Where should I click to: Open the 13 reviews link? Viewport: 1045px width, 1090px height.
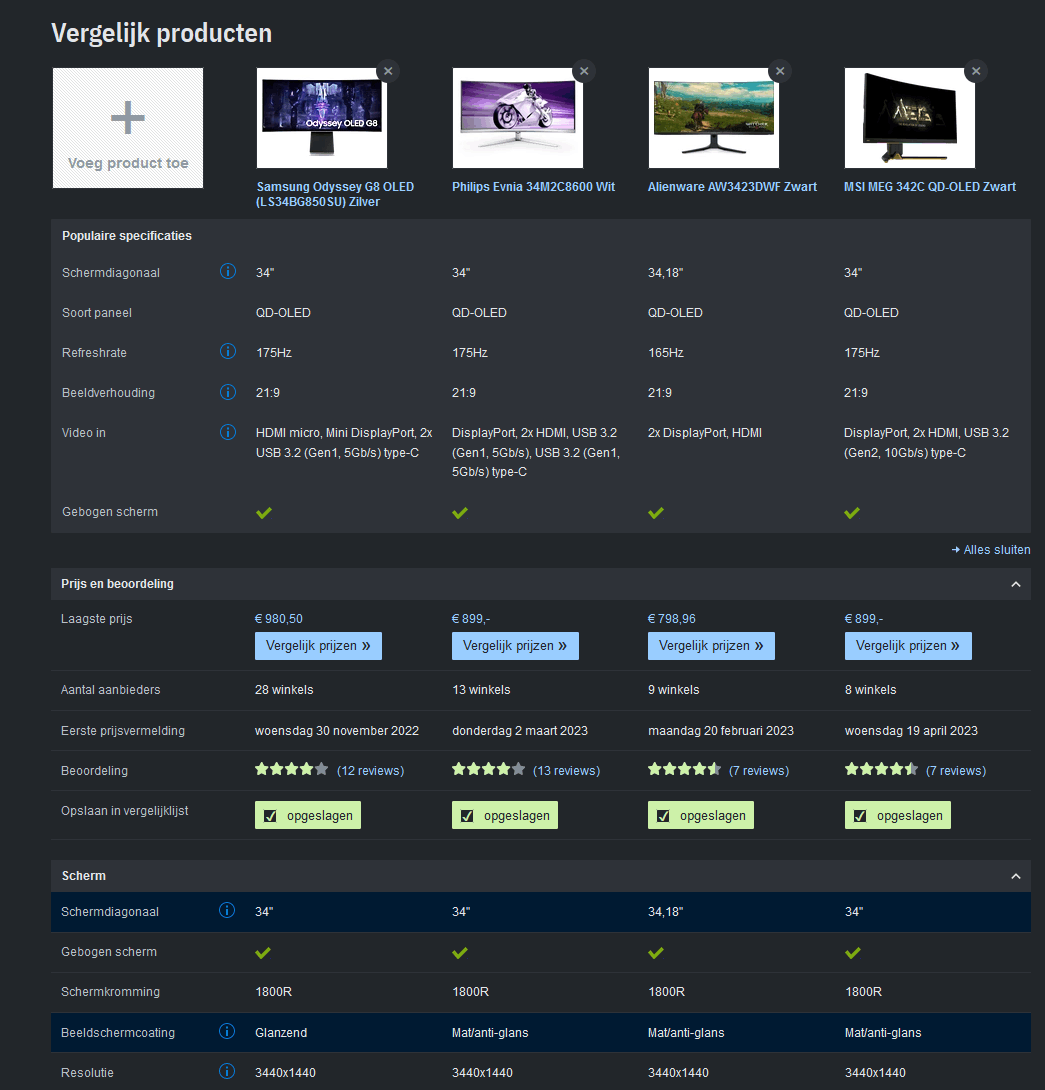click(x=567, y=770)
